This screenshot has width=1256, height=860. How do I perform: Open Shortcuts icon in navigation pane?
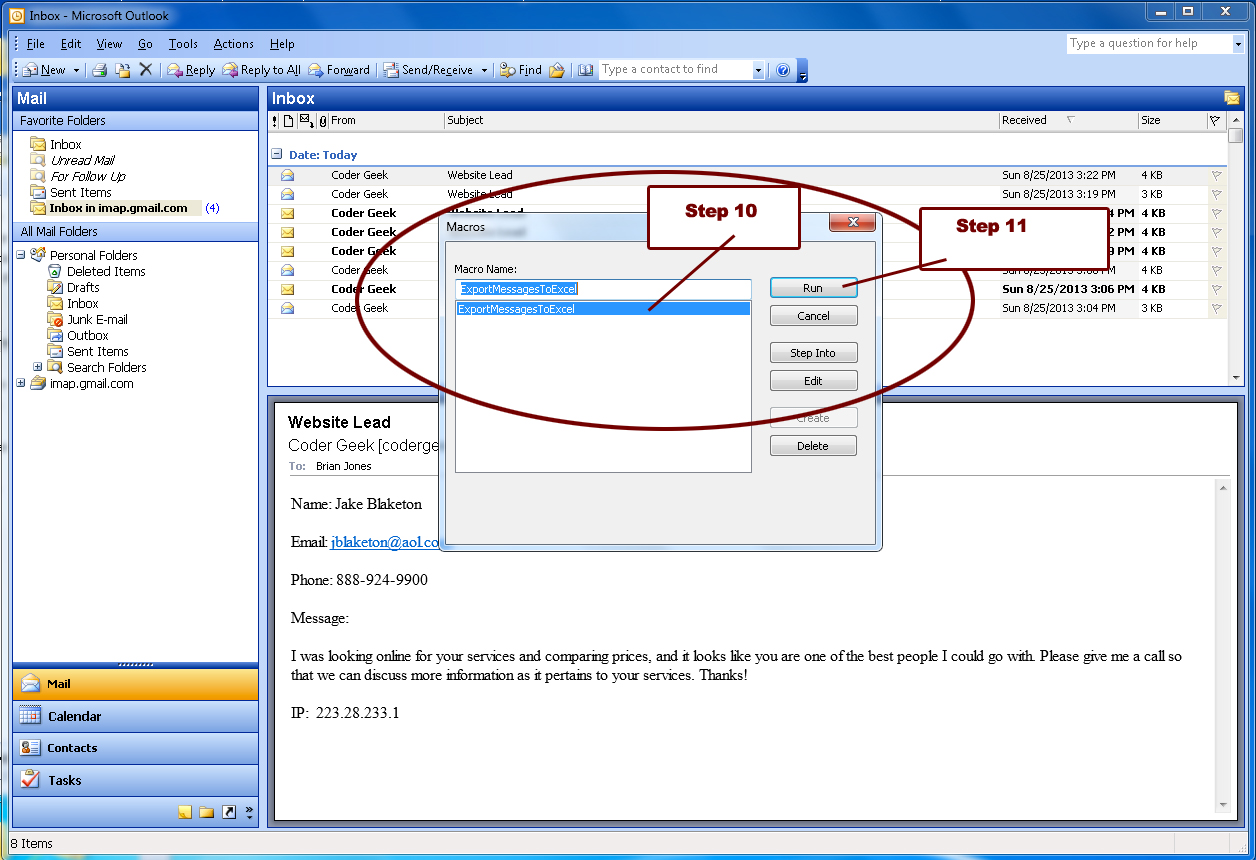pos(228,813)
